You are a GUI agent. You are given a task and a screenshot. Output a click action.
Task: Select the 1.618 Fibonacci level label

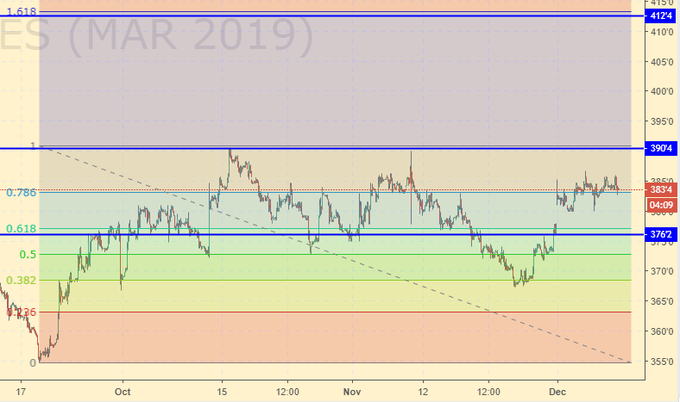(20, 11)
